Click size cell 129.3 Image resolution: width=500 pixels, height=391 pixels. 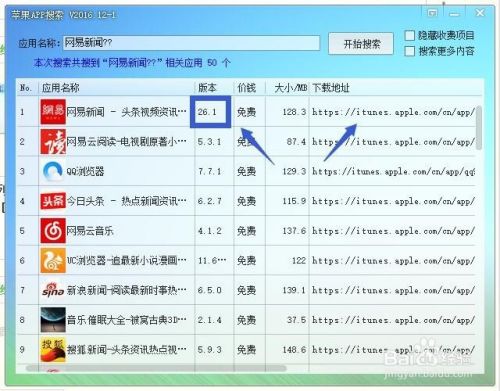(x=294, y=171)
